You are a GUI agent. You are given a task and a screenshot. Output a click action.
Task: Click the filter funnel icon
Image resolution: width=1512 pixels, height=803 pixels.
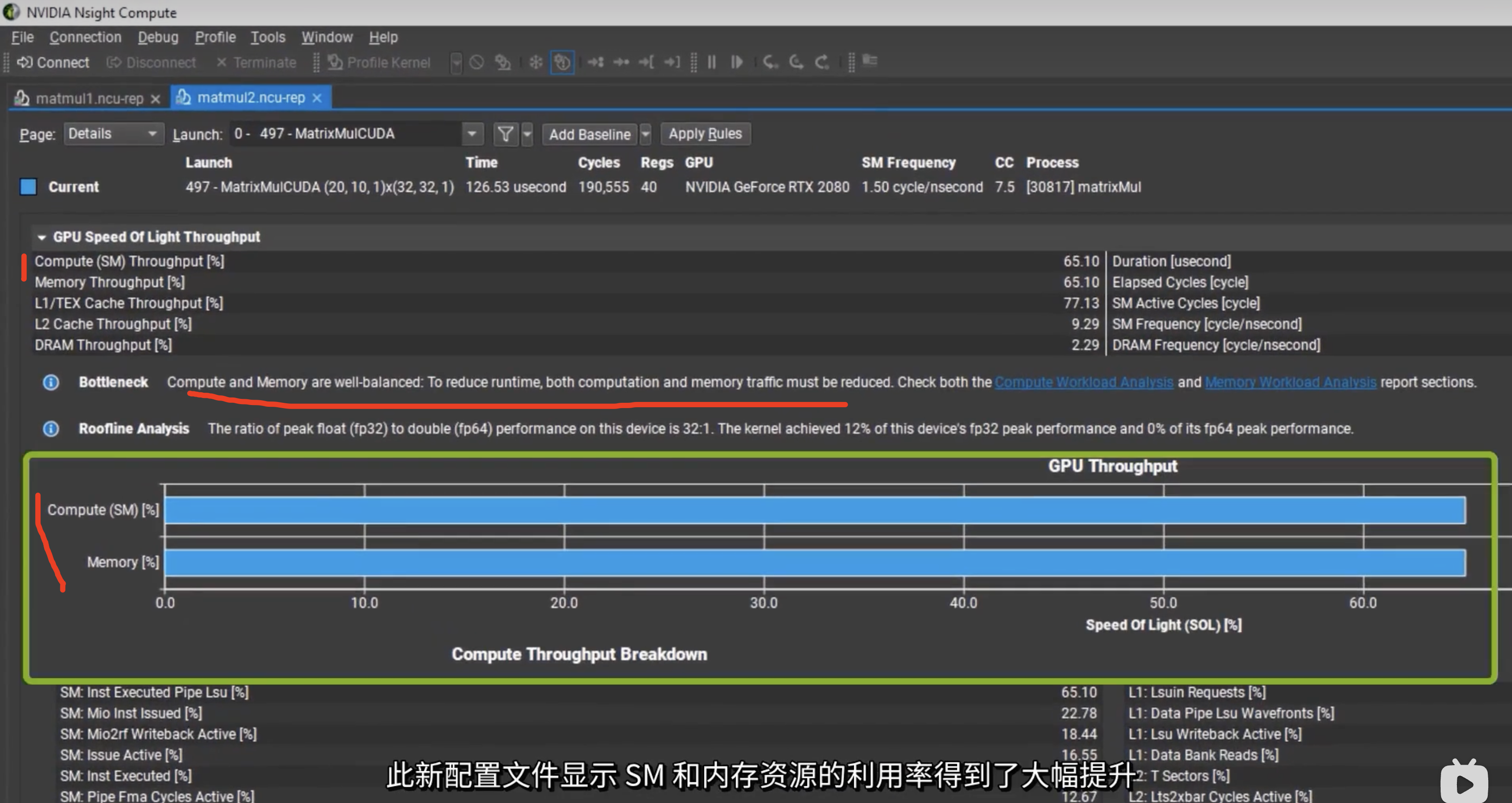tap(505, 134)
